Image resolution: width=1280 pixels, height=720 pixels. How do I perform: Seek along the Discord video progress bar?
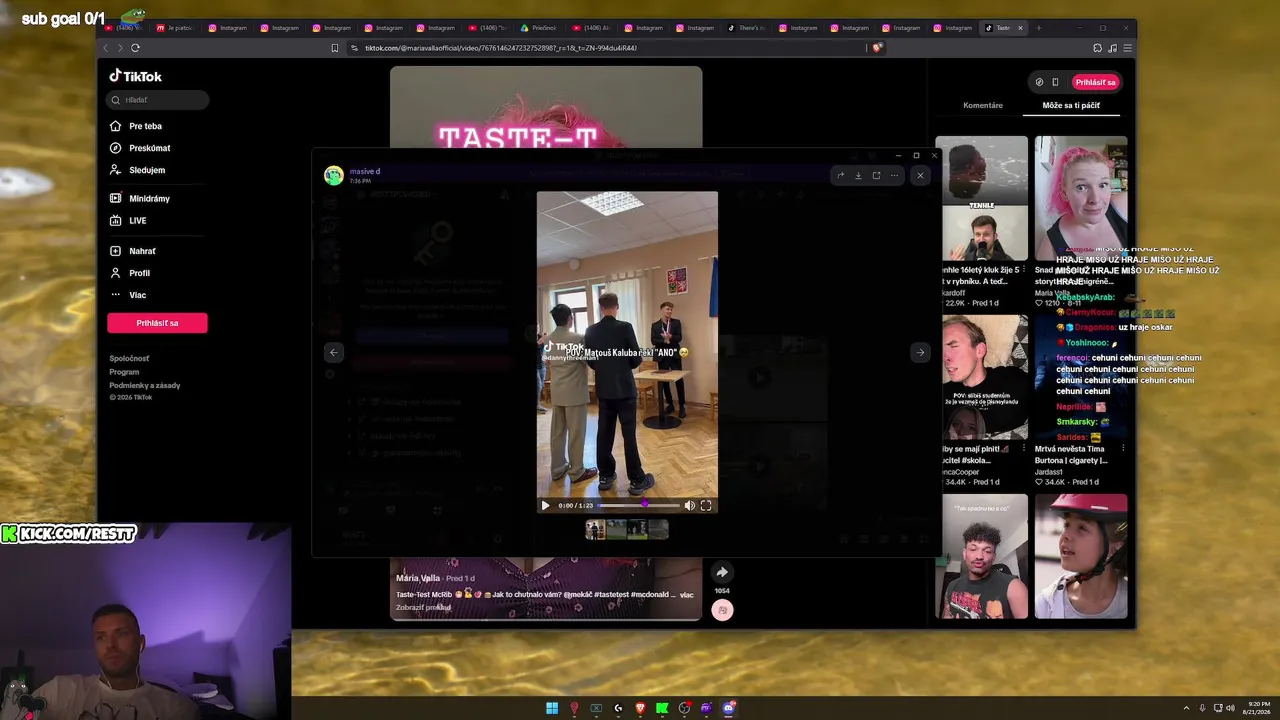pyautogui.click(x=638, y=505)
